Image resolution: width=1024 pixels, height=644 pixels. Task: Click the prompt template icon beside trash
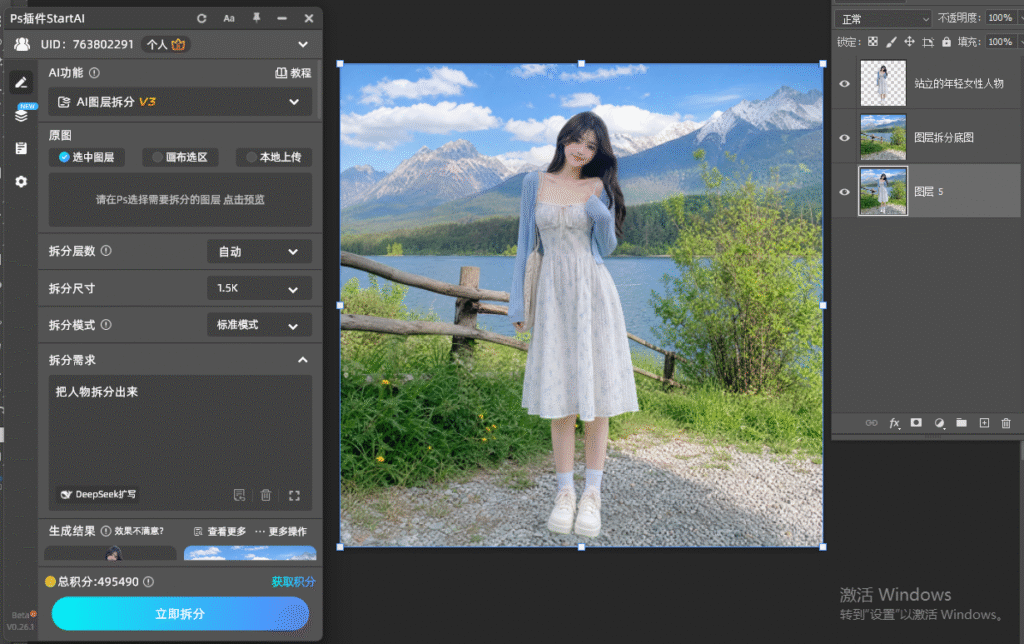240,495
